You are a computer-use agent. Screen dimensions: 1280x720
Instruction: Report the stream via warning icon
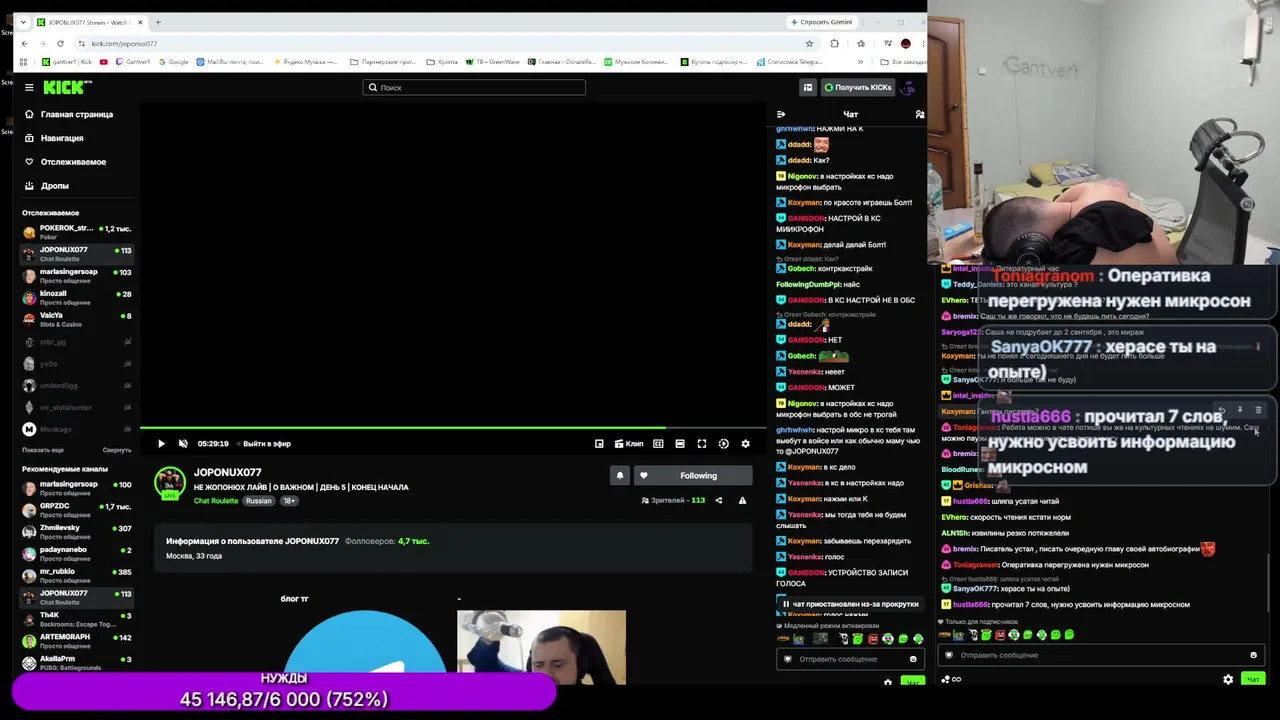[x=742, y=500]
